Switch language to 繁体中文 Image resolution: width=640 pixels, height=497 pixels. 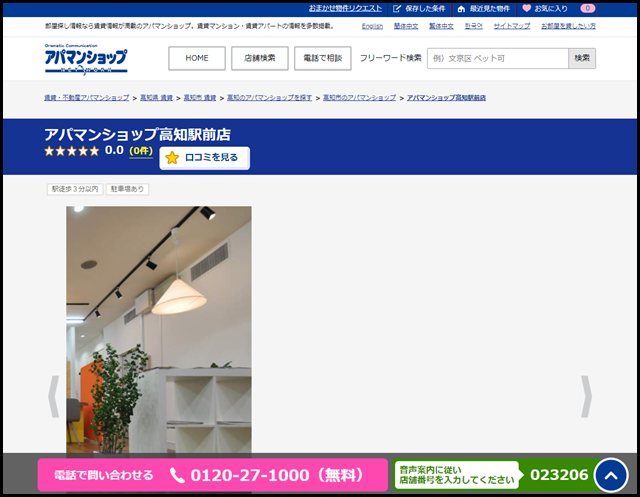point(441,26)
